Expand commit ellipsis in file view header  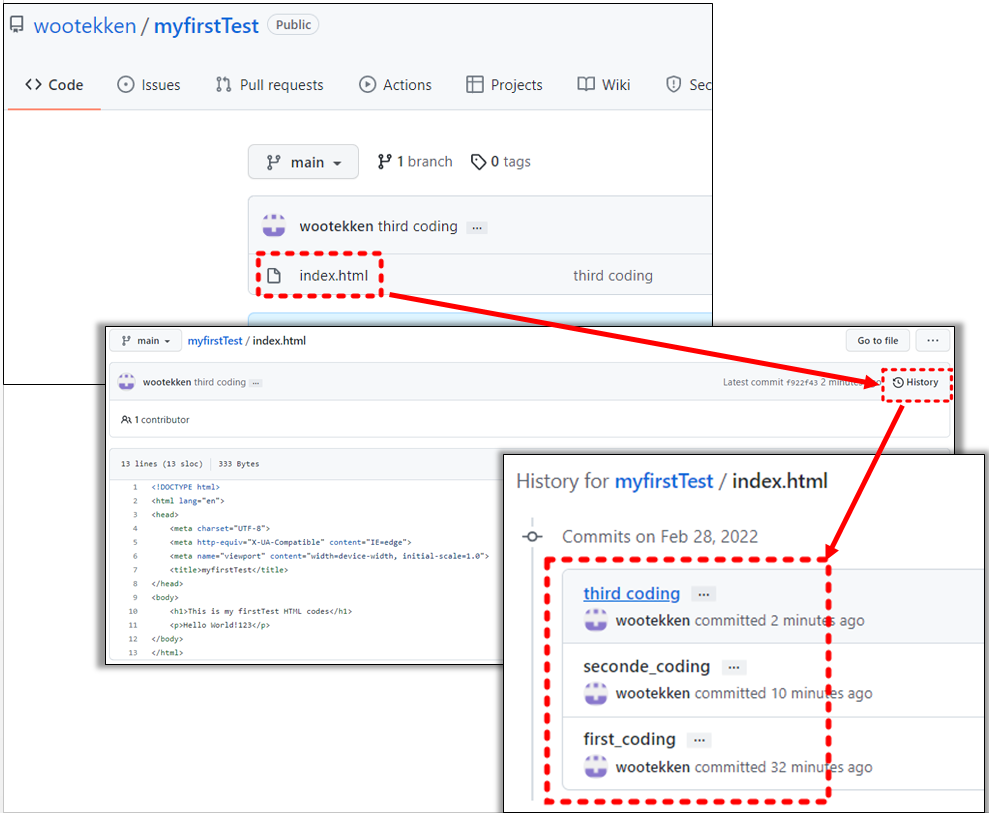[x=255, y=383]
